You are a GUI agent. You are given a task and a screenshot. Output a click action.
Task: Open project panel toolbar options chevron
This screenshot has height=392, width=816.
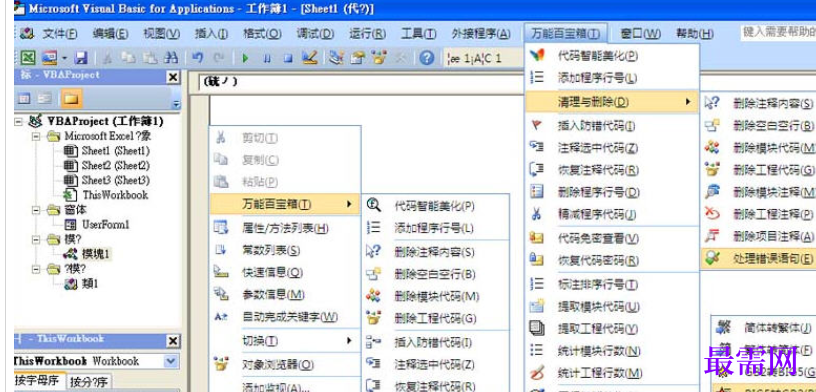click(x=176, y=103)
